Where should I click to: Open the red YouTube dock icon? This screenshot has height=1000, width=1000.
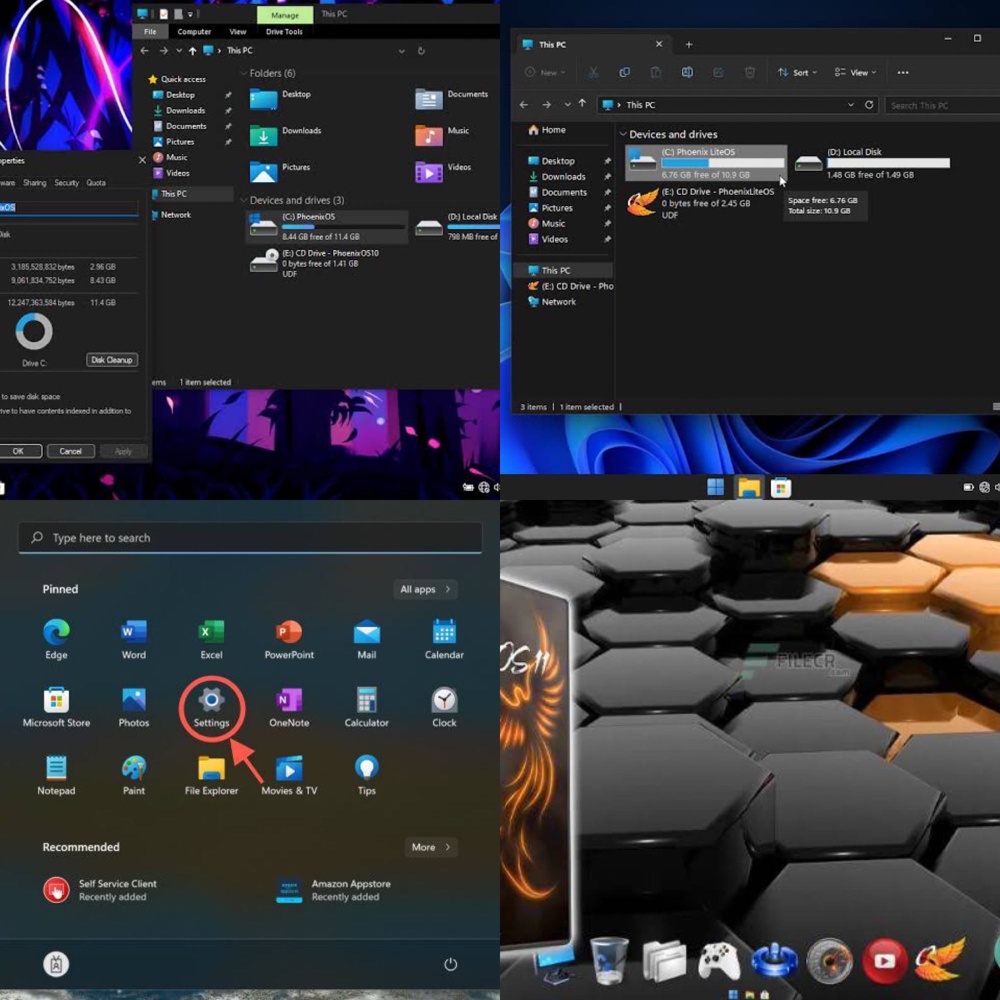(x=884, y=962)
